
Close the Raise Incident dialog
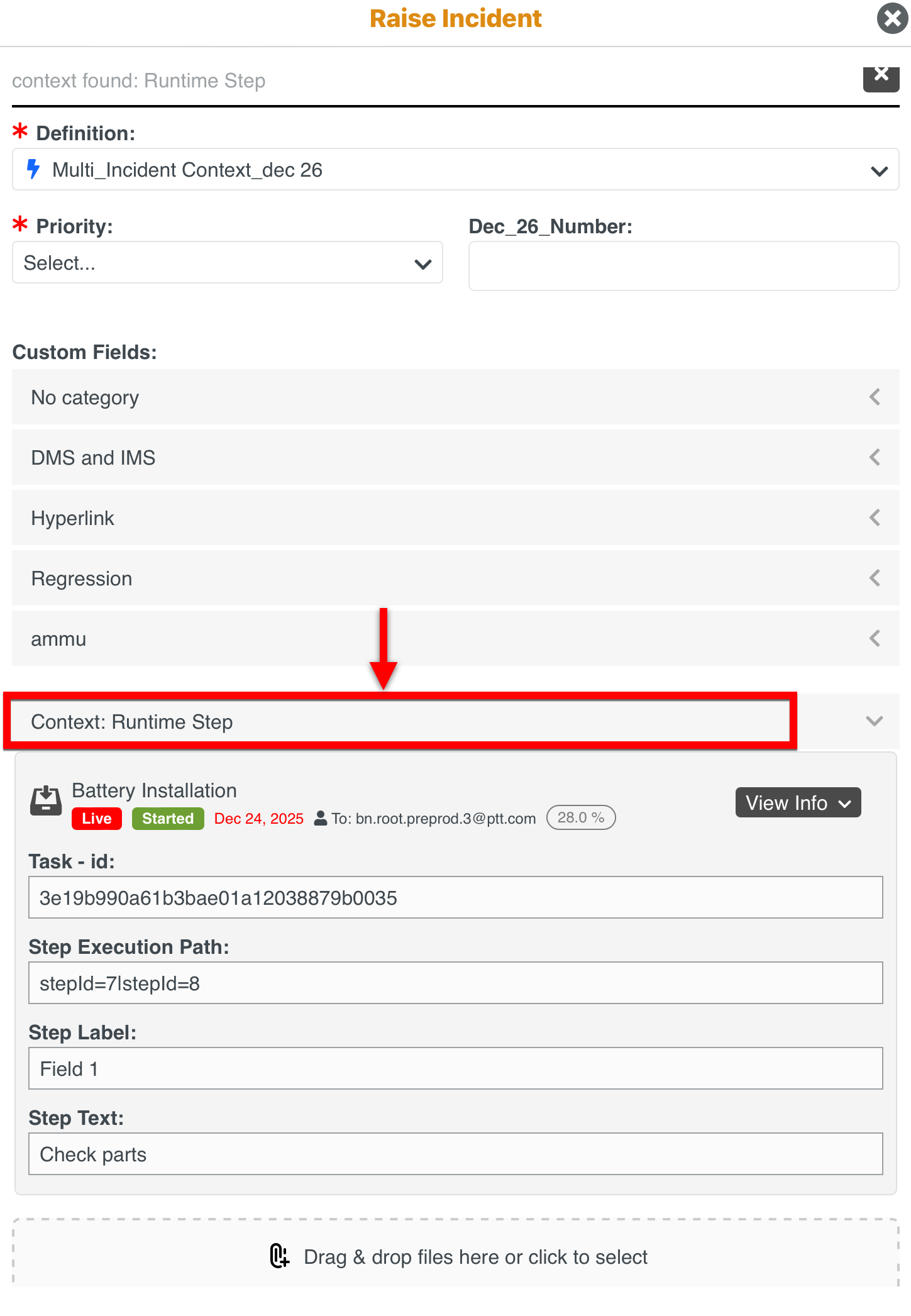click(892, 18)
